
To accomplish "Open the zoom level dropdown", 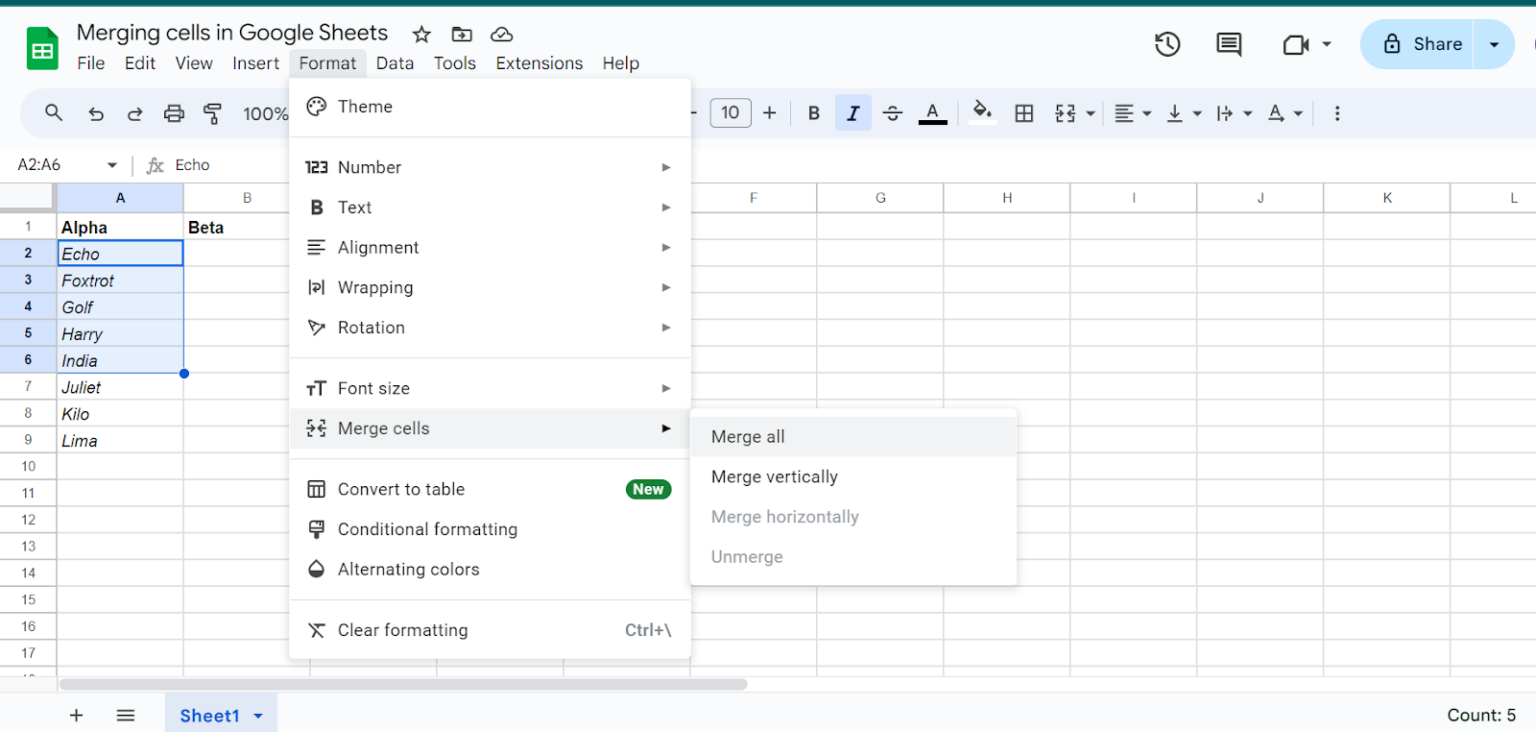I will [x=265, y=113].
